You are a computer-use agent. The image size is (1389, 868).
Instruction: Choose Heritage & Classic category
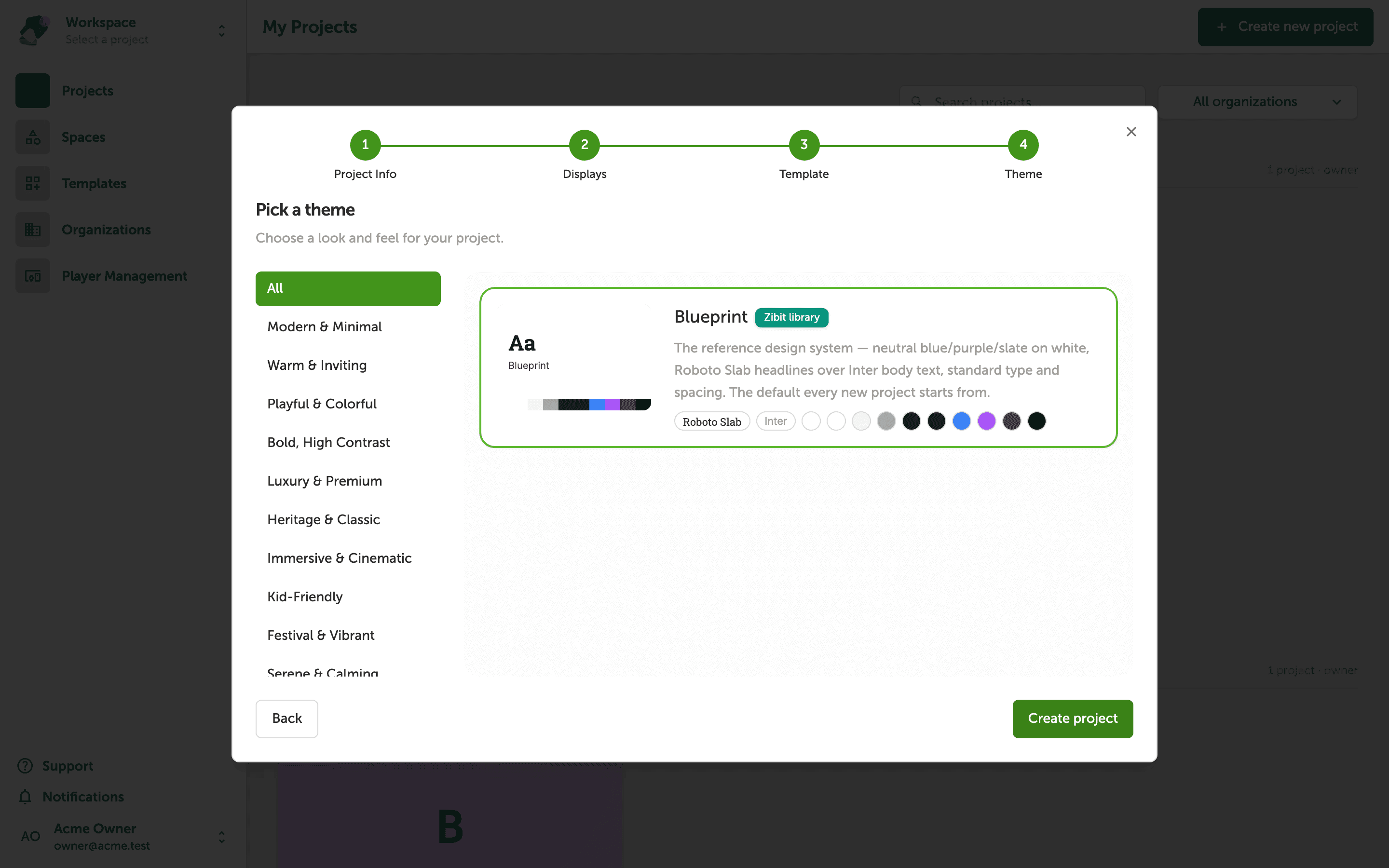[348, 519]
